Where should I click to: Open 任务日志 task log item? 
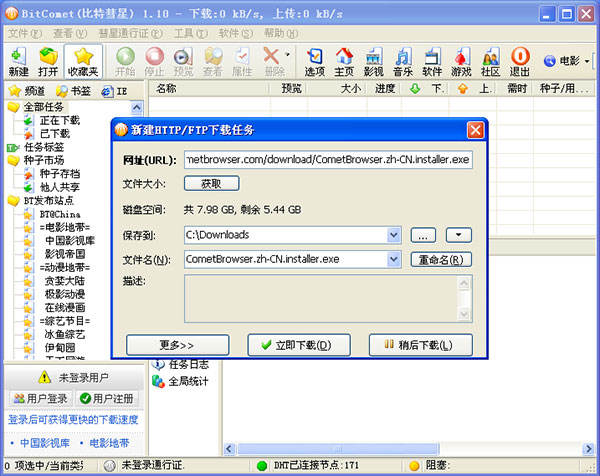(180, 364)
